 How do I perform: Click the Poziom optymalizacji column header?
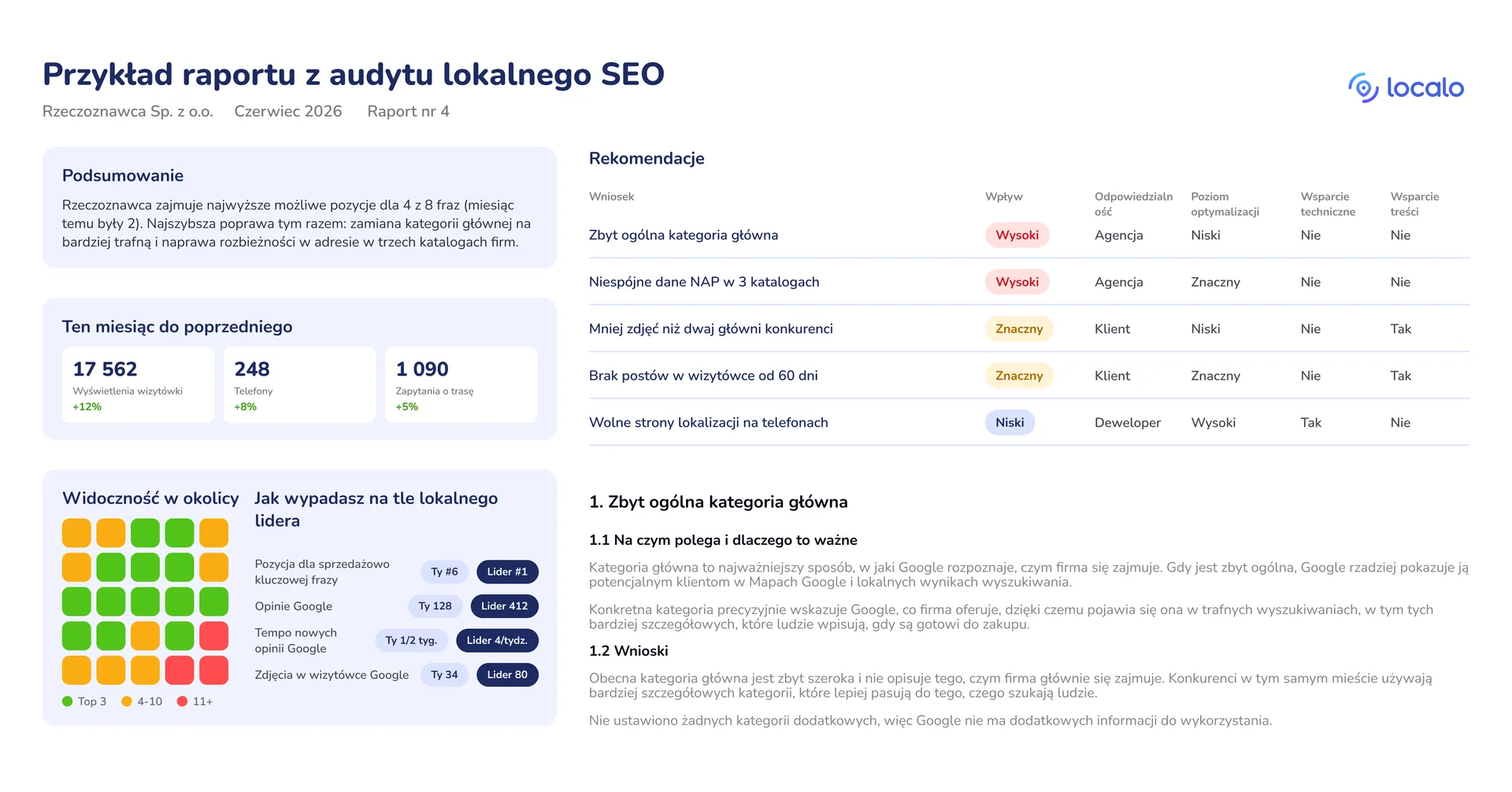pos(1225,204)
